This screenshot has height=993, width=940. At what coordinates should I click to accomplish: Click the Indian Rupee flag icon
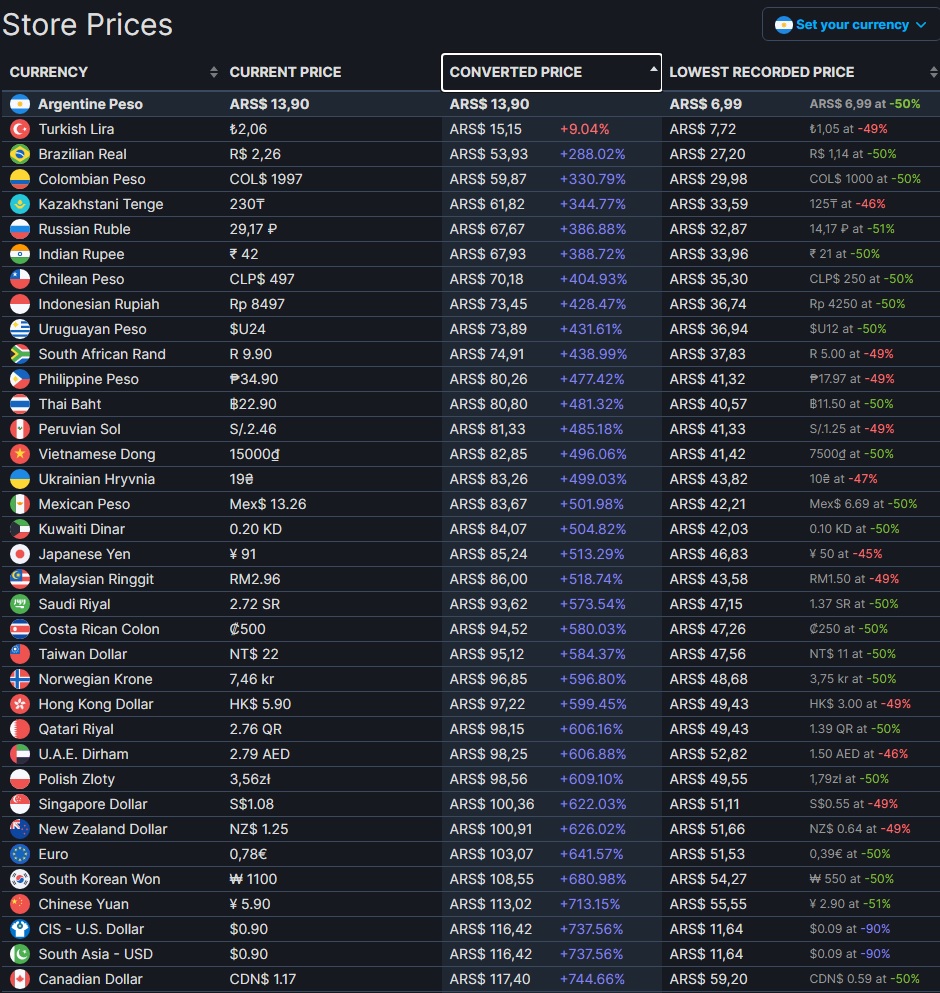(20, 254)
